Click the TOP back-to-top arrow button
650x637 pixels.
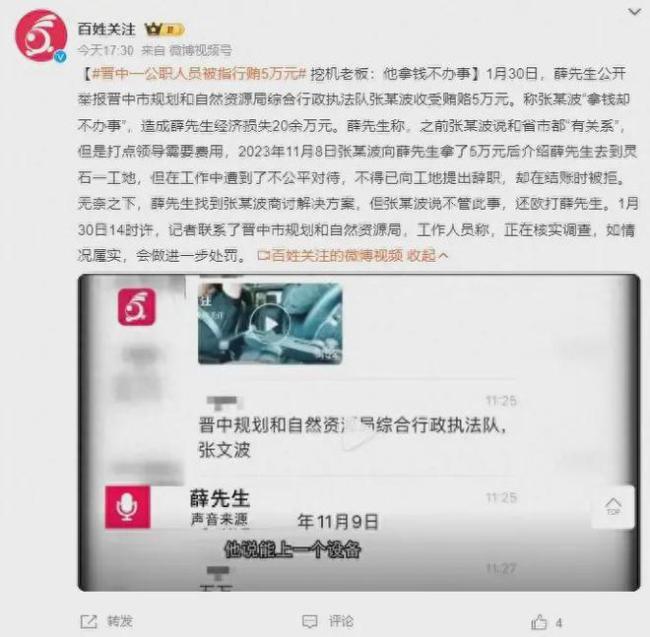(613, 507)
